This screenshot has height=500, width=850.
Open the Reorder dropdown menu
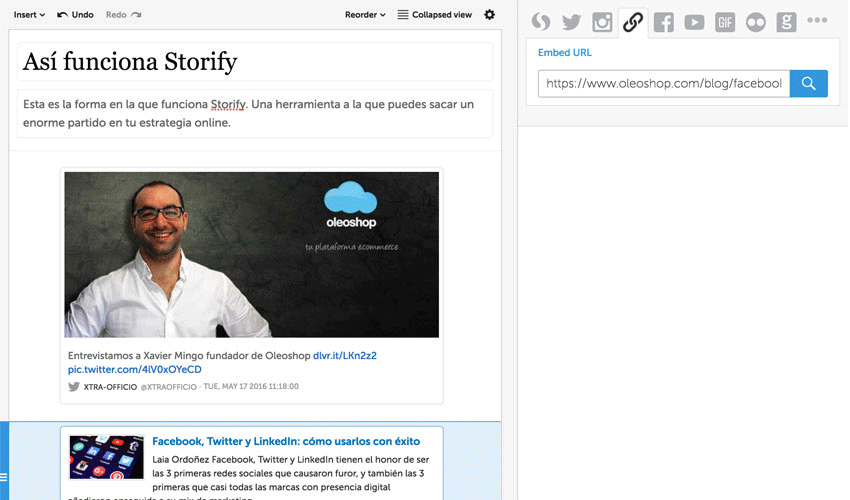click(x=365, y=15)
